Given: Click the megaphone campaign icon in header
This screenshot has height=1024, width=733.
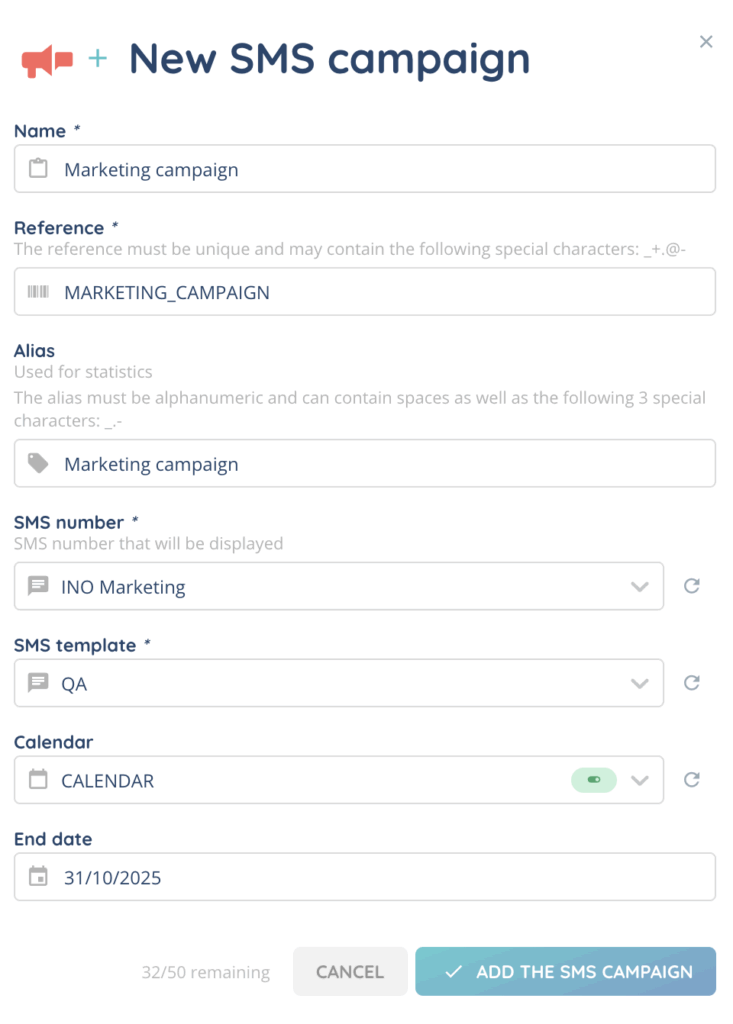Looking at the screenshot, I should click(48, 61).
